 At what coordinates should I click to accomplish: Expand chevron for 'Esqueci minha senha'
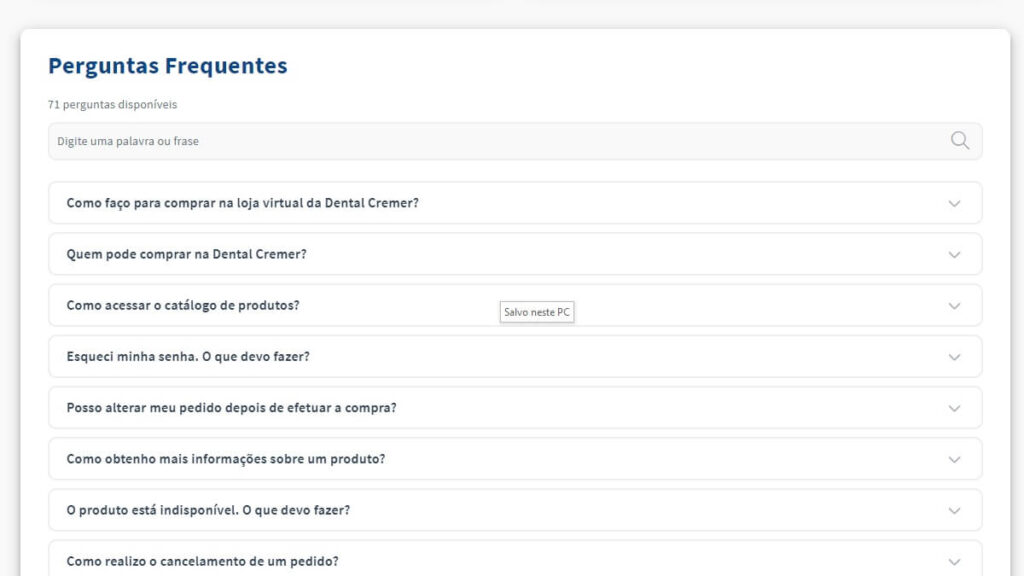[x=954, y=357]
